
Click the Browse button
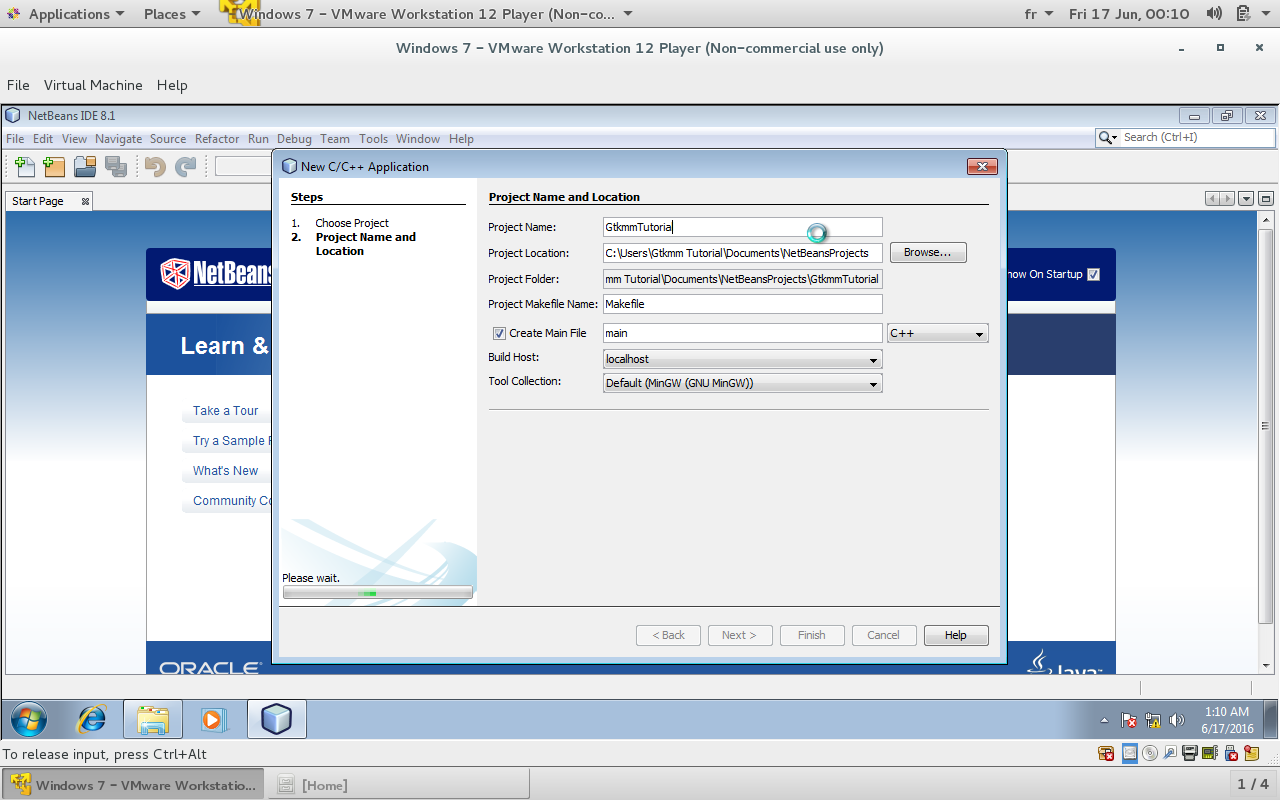coord(928,252)
